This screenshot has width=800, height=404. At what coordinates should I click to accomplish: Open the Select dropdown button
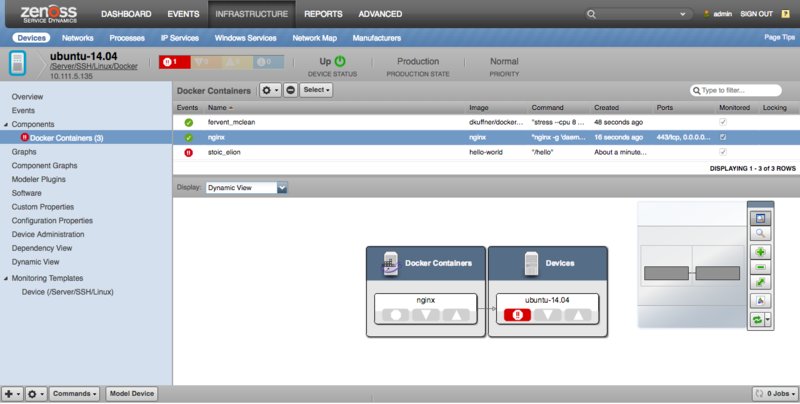click(x=316, y=90)
